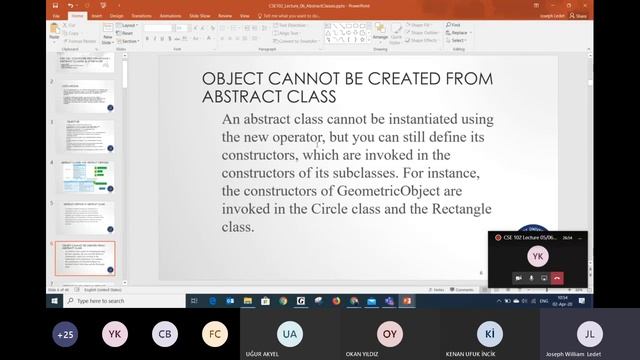Open the Shape Outline dropdown

click(x=422, y=33)
